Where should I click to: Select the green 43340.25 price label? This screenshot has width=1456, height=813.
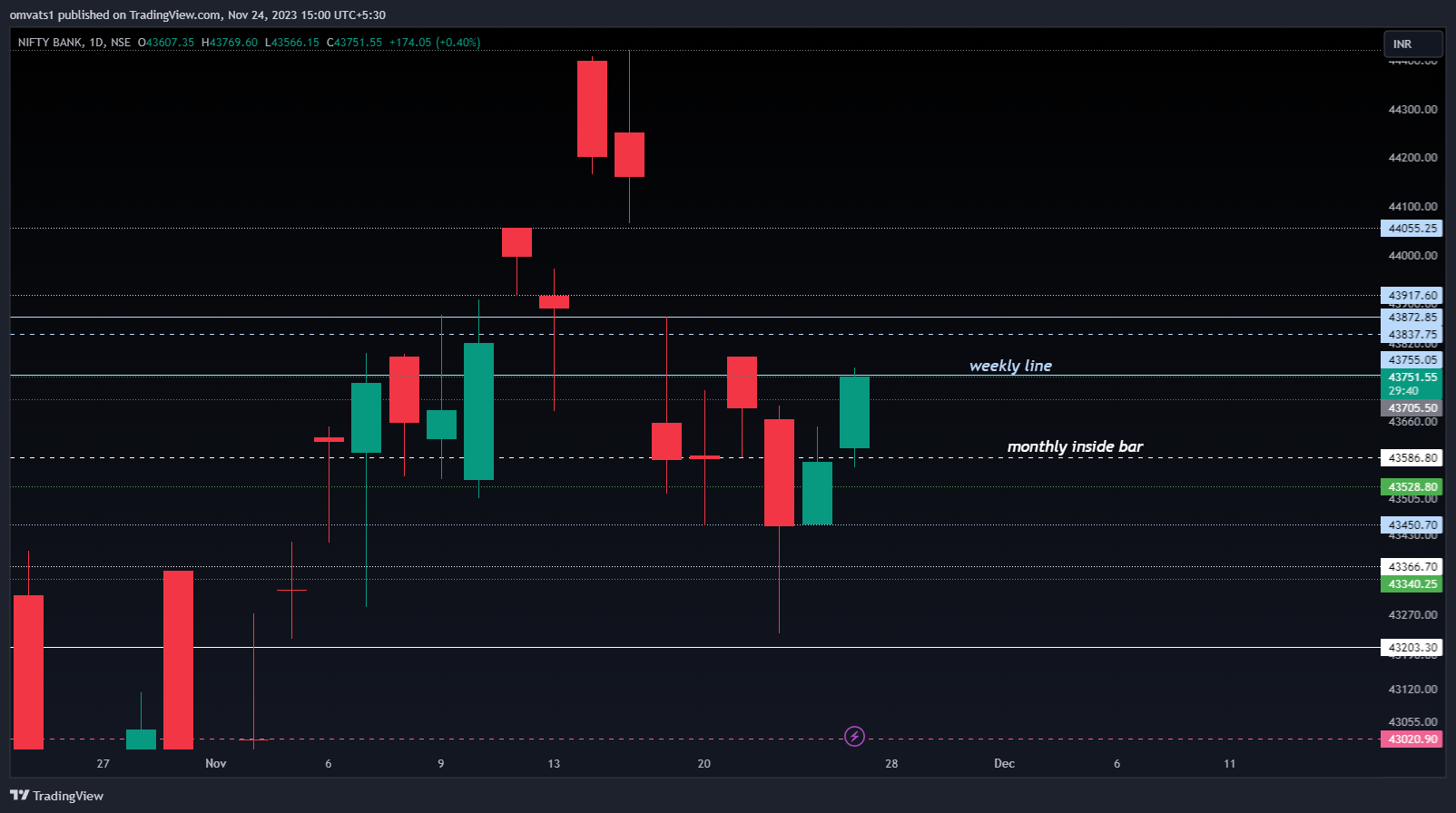(x=1412, y=584)
